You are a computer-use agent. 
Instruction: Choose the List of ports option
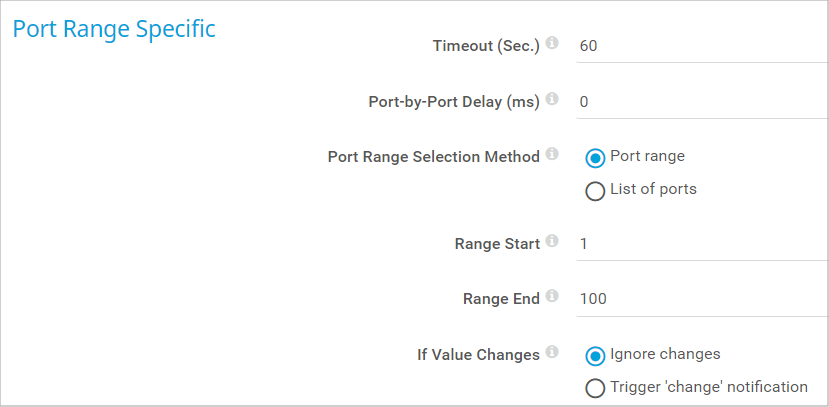595,190
